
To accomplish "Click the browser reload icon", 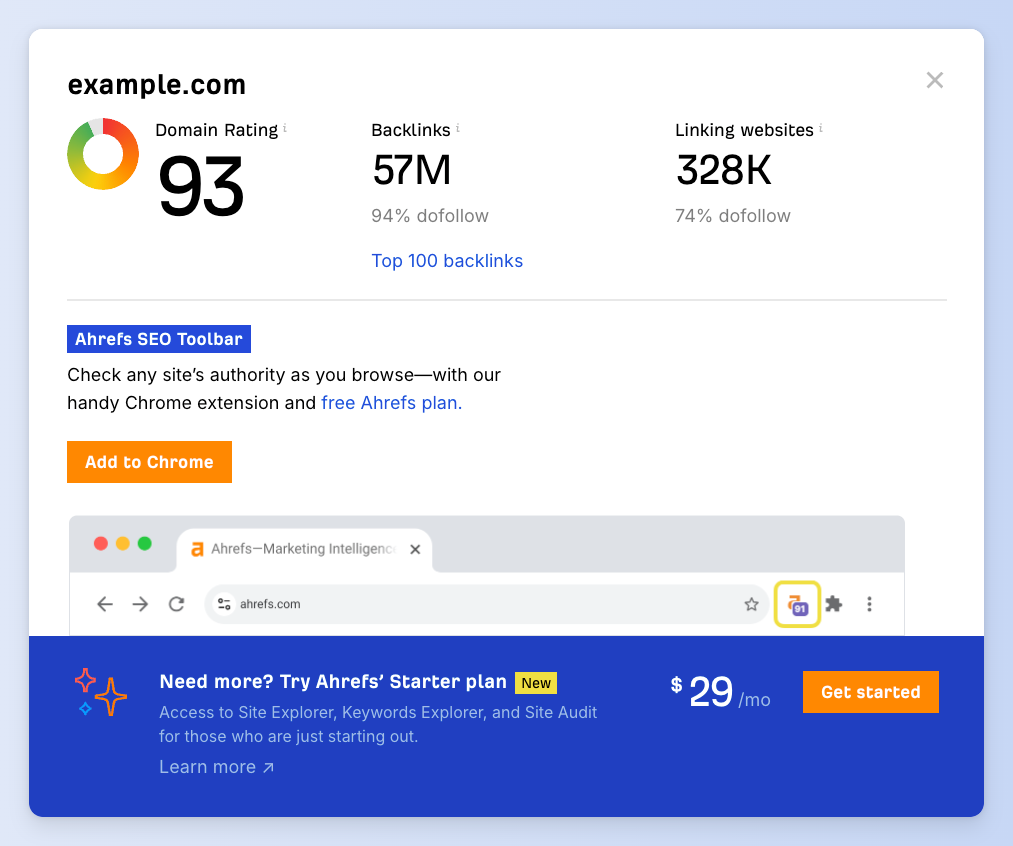I will [x=177, y=604].
